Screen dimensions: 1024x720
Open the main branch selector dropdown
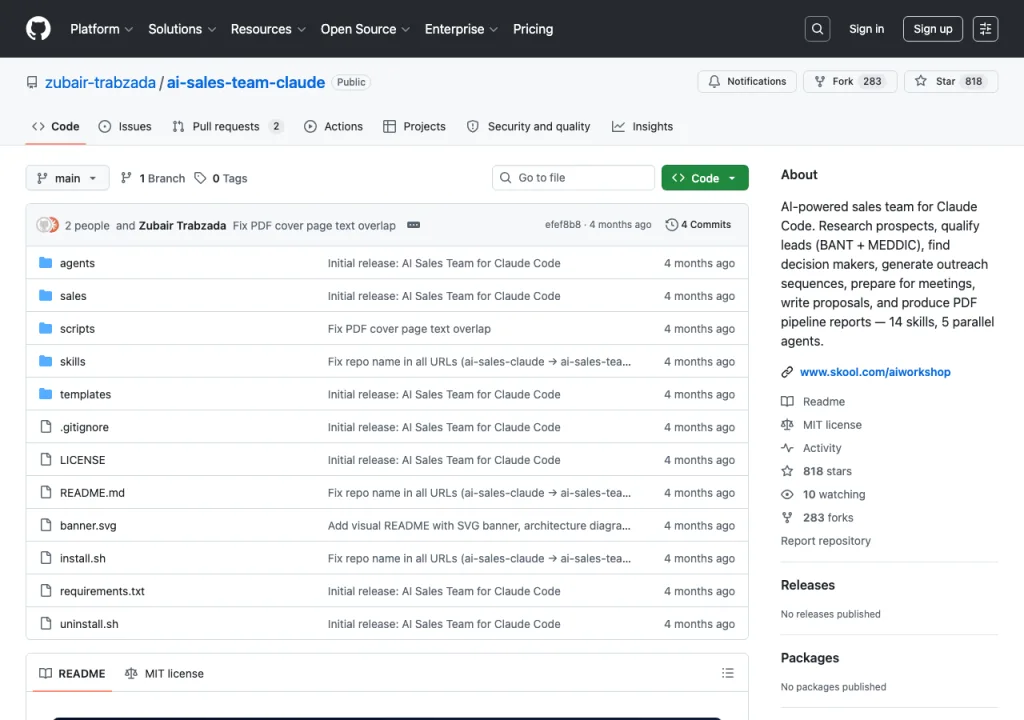67,178
